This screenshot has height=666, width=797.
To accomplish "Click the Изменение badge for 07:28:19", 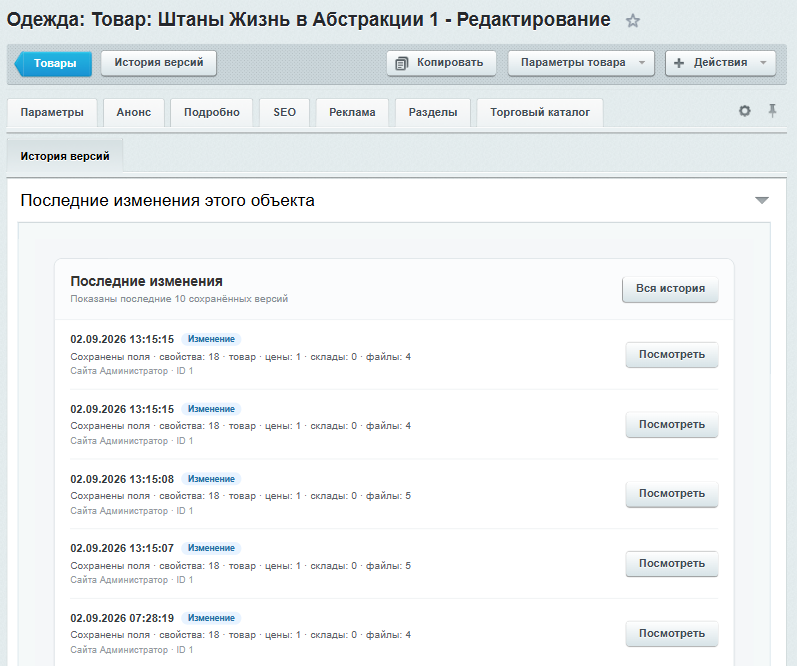I will click(211, 618).
